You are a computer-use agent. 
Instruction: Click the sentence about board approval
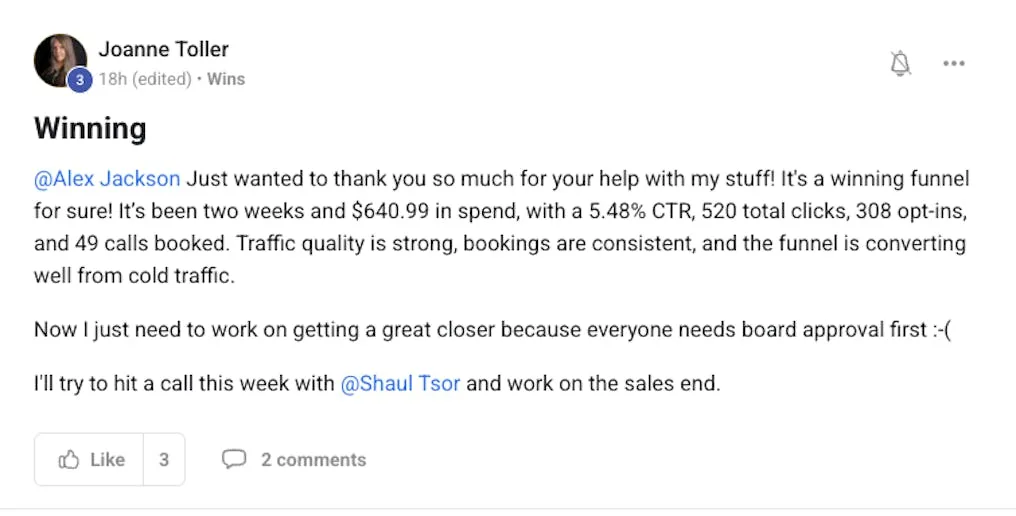(x=492, y=330)
